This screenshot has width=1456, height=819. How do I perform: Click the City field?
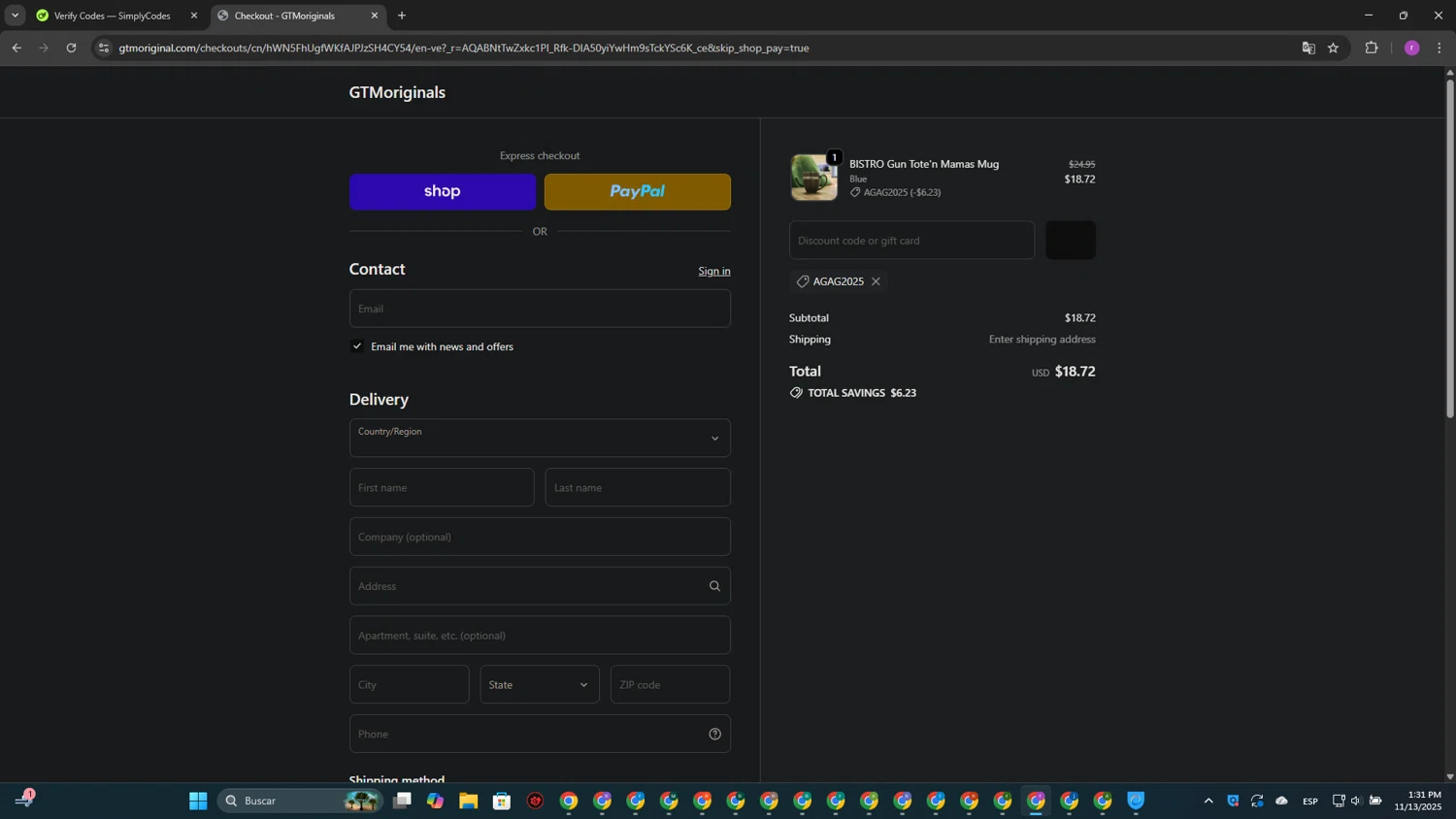click(x=410, y=685)
